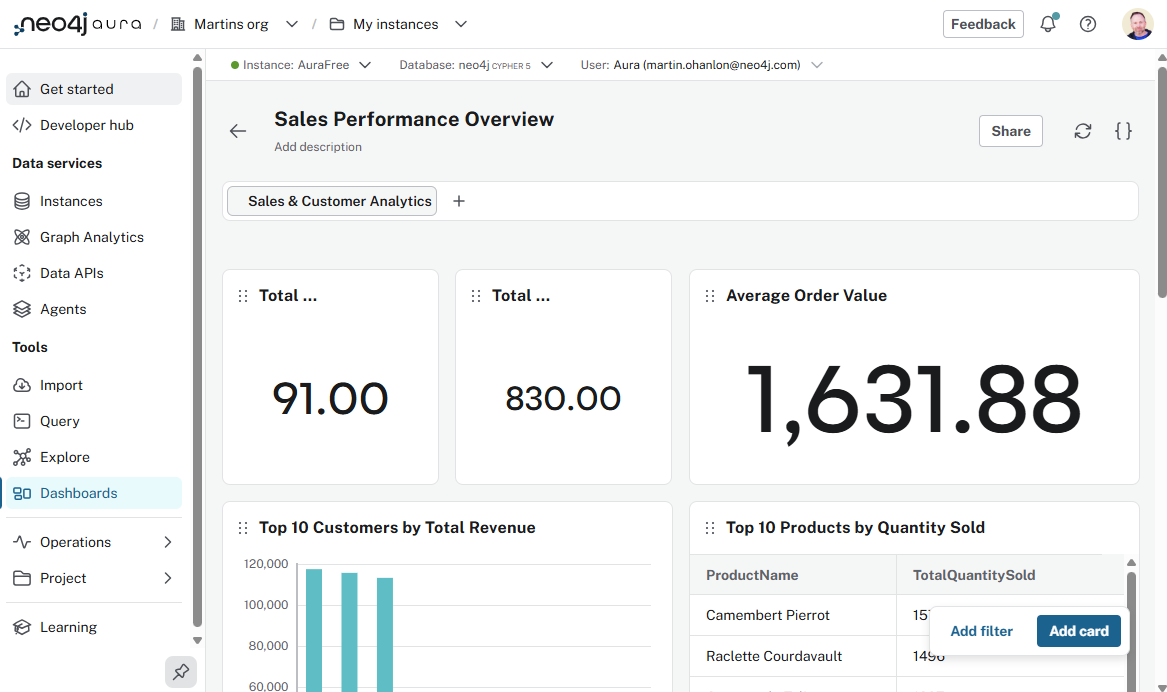Expand the Database neo4j dropdown
This screenshot has width=1167, height=692.
pos(546,64)
